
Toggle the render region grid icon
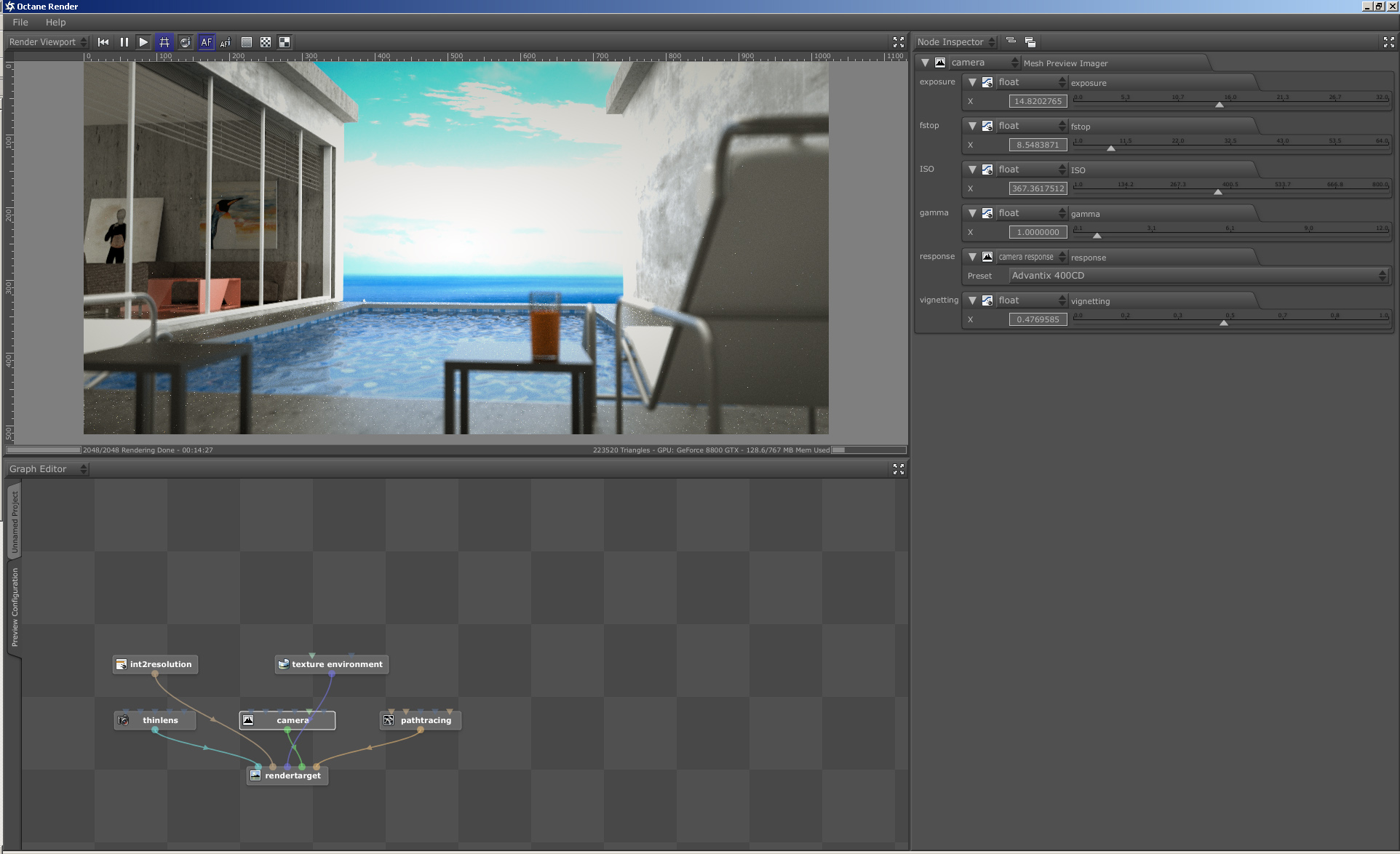point(164,42)
